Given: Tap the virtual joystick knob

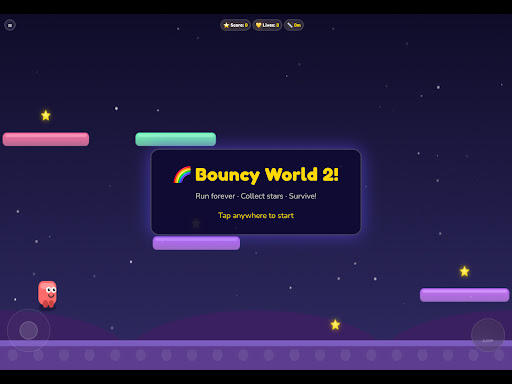Looking at the screenshot, I should 29,330.
